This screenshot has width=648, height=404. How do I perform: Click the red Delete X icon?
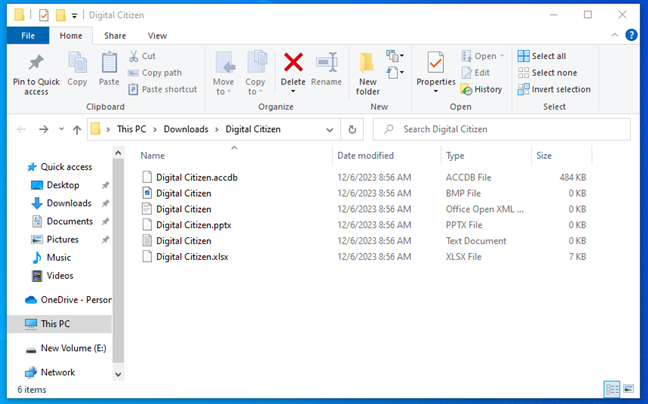coord(293,62)
